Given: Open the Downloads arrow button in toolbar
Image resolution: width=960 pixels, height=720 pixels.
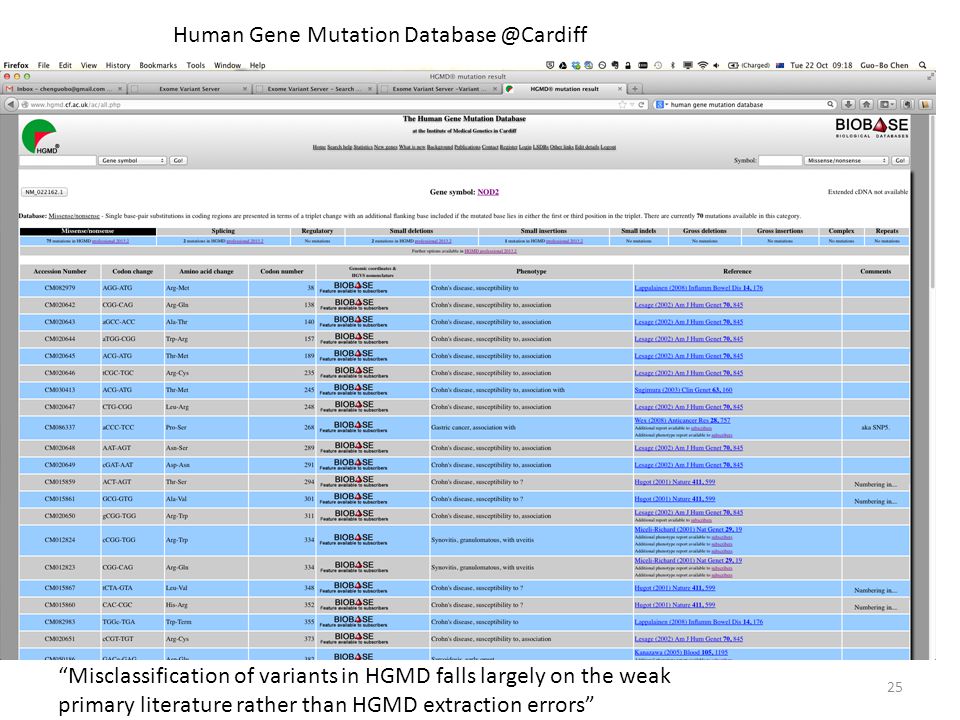Looking at the screenshot, I should pos(849,105).
